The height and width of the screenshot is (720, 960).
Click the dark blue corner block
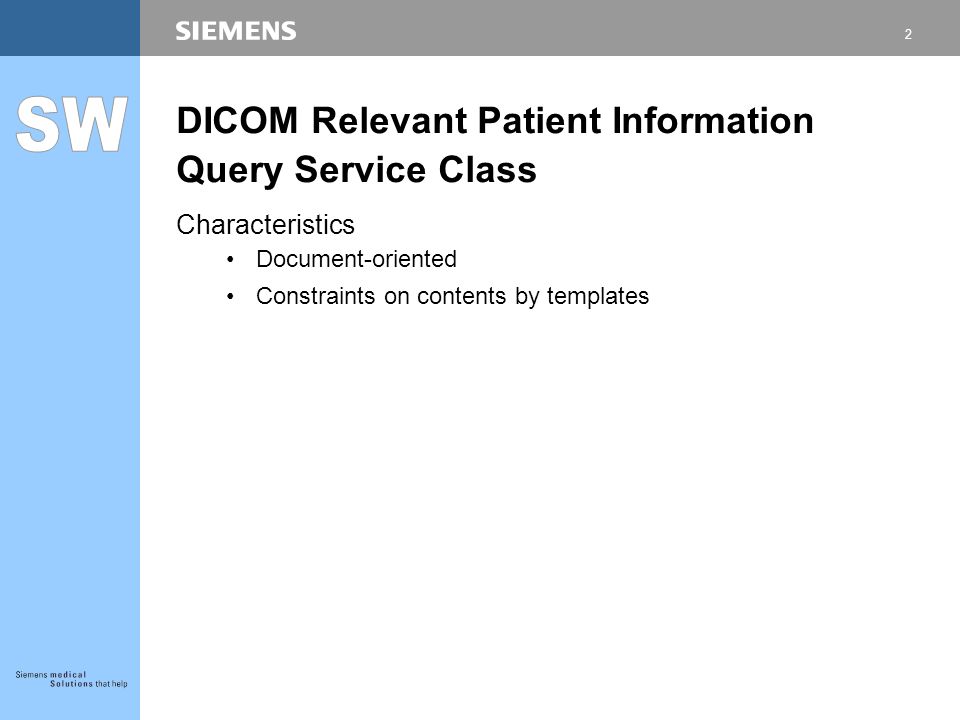coord(70,28)
